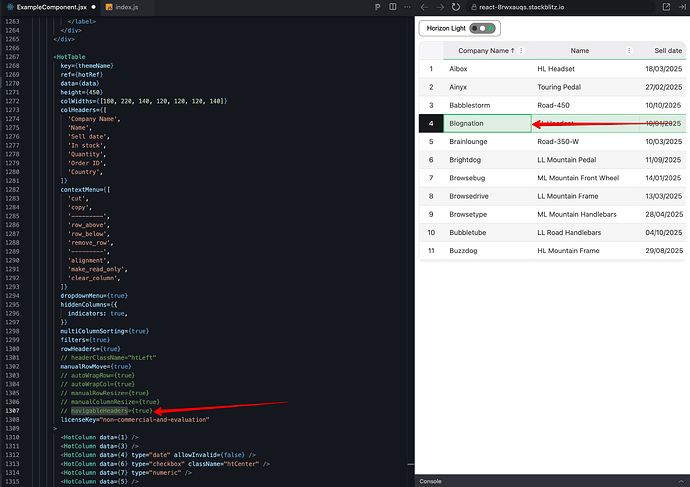Expand the Console with the chevron
The width and height of the screenshot is (690, 487).
[681, 481]
